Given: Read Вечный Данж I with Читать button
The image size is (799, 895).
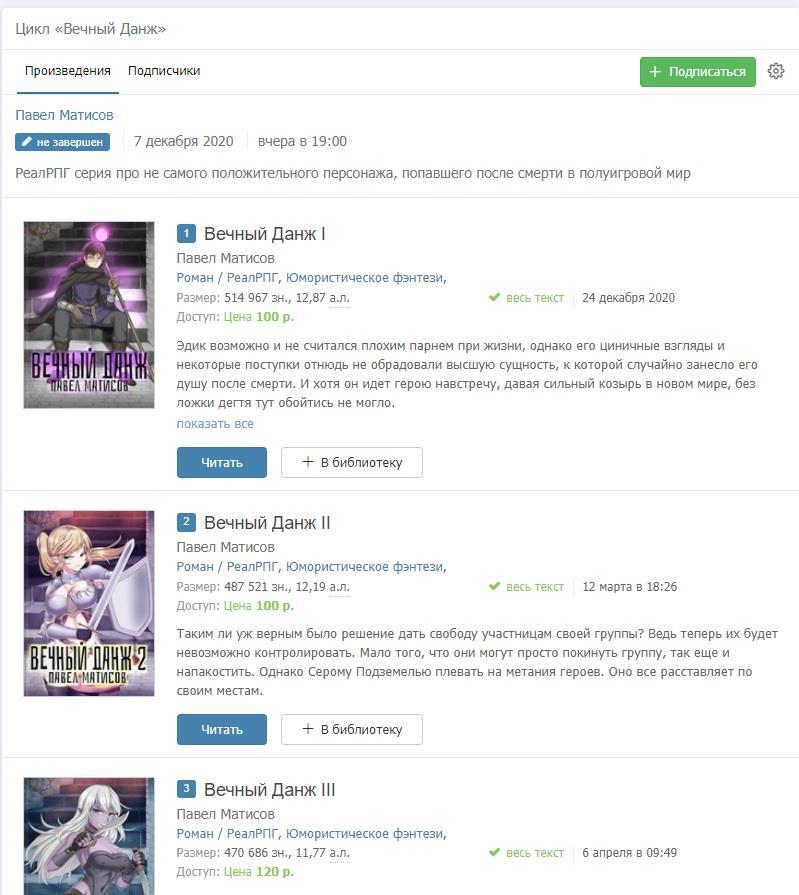Looking at the screenshot, I should (x=221, y=462).
